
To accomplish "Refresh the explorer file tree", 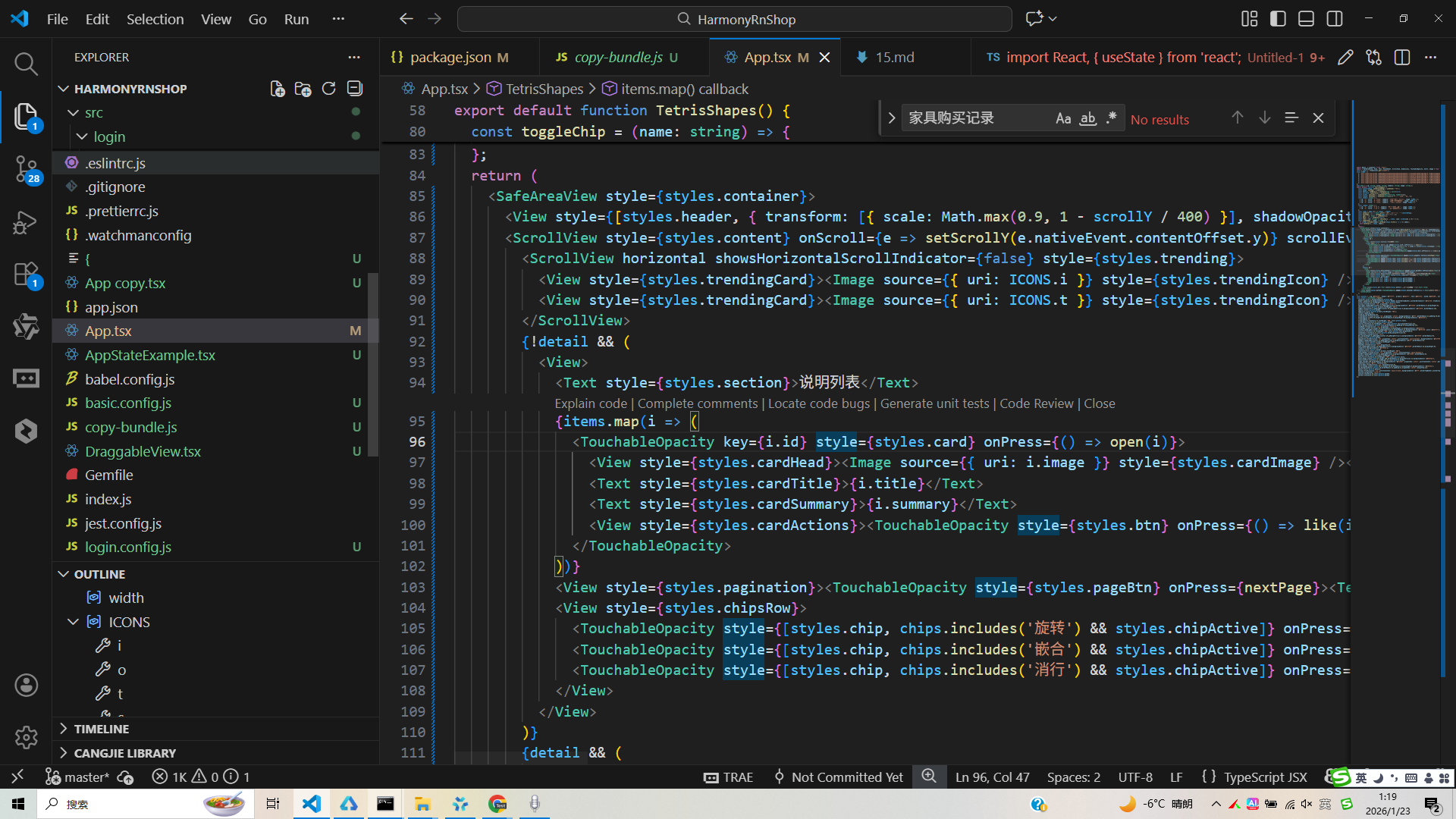I will 328,89.
